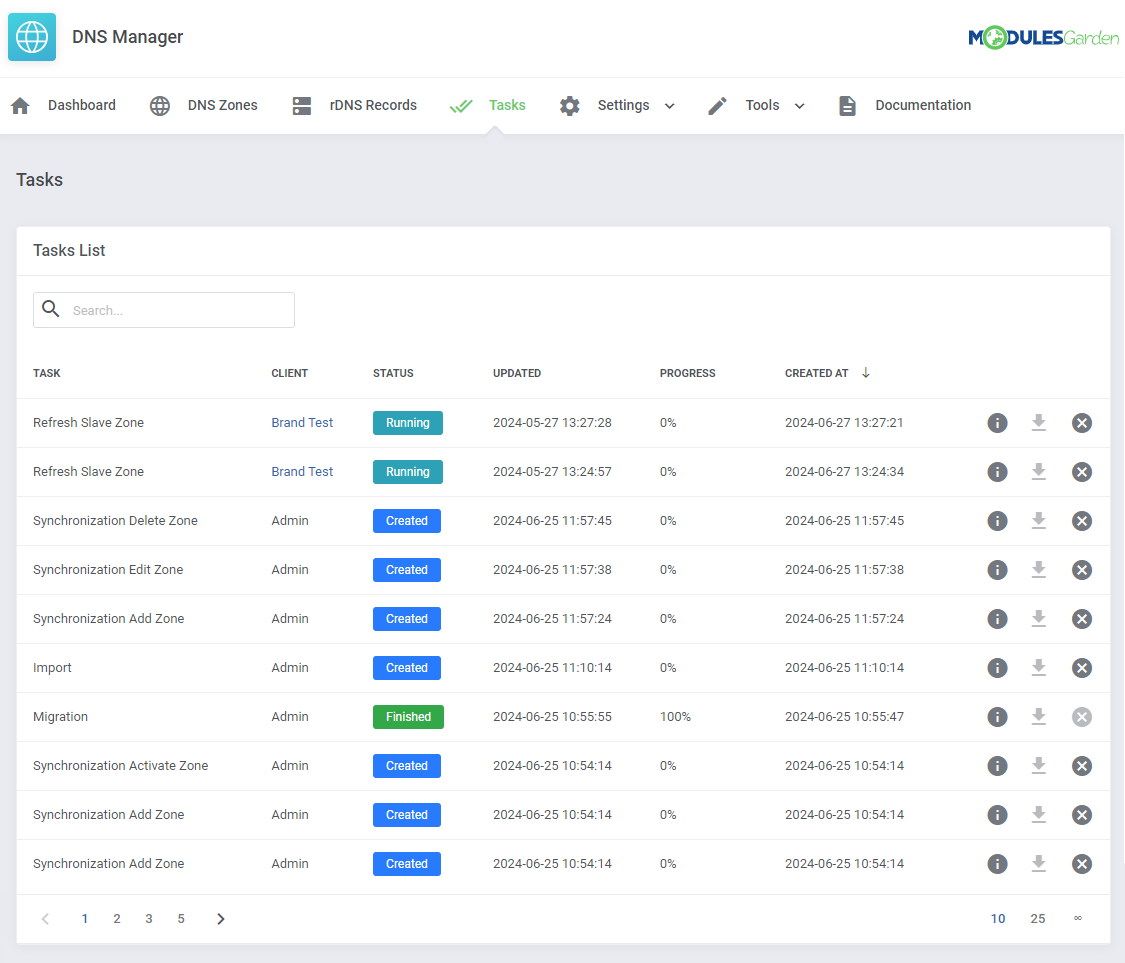Image resolution: width=1125 pixels, height=963 pixels.
Task: Click the Finished status badge on Migration row
Action: [408, 717]
